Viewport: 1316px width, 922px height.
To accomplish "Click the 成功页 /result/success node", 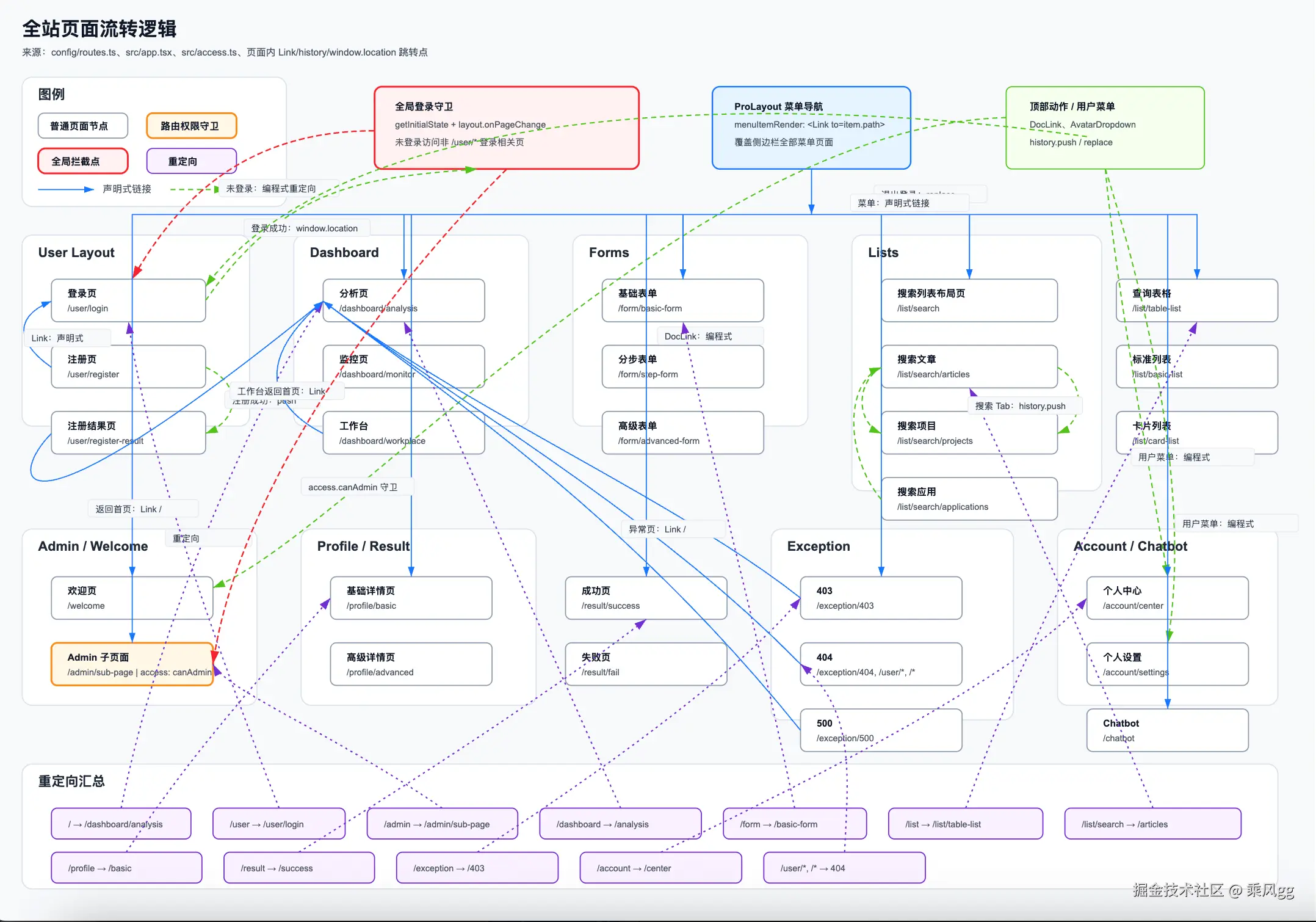I will 646,598.
